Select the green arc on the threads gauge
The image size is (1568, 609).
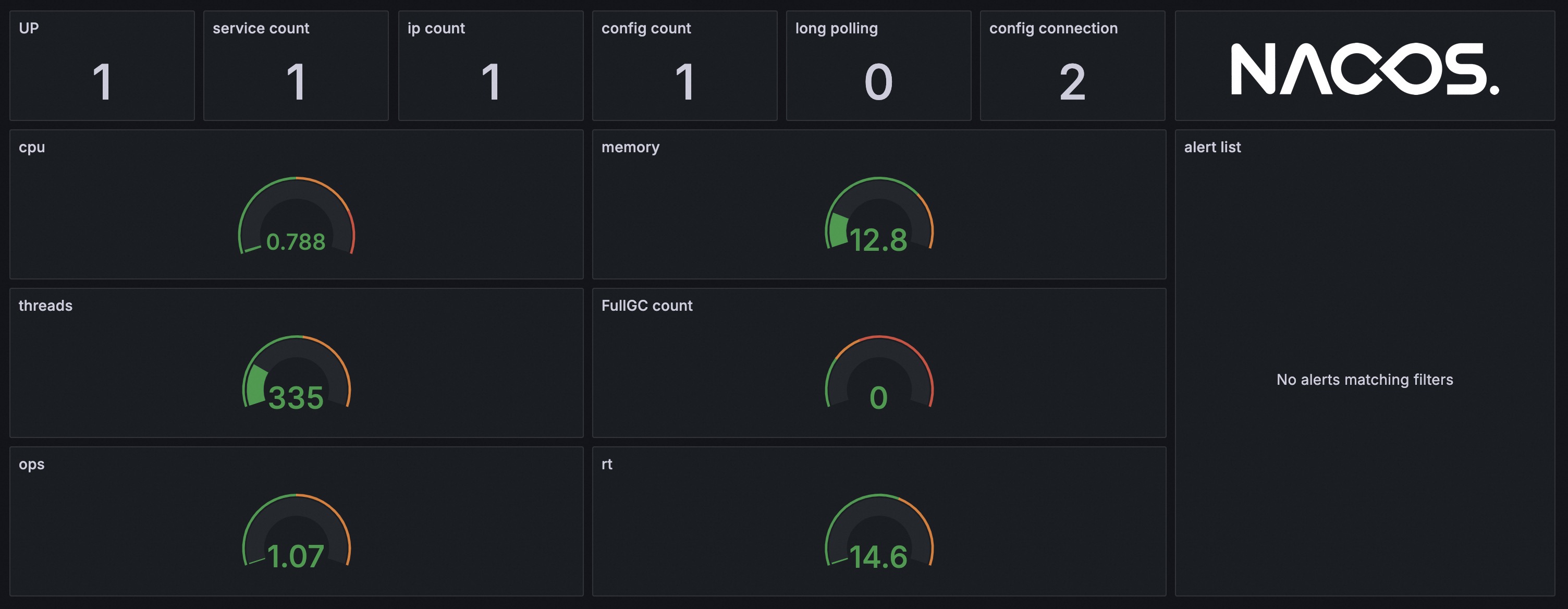(257, 384)
